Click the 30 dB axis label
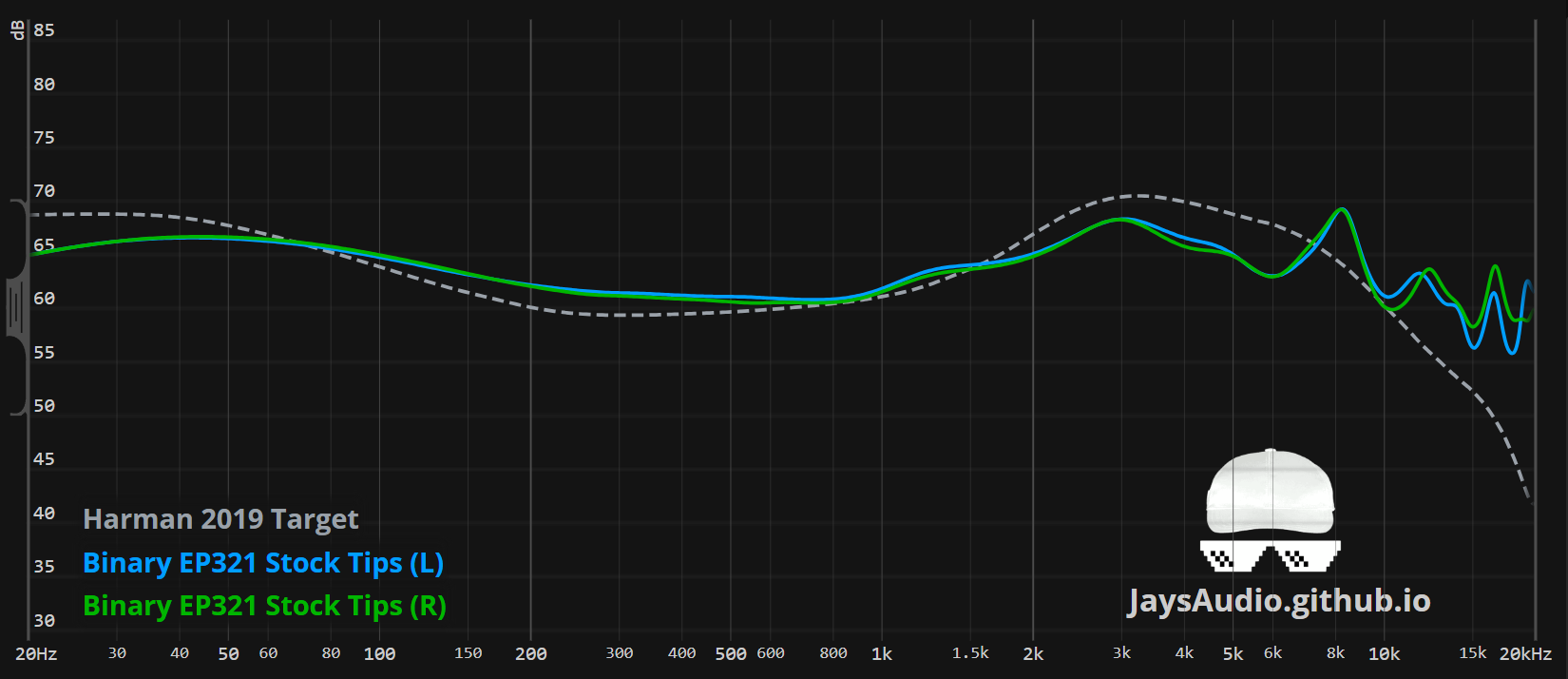 [44, 621]
